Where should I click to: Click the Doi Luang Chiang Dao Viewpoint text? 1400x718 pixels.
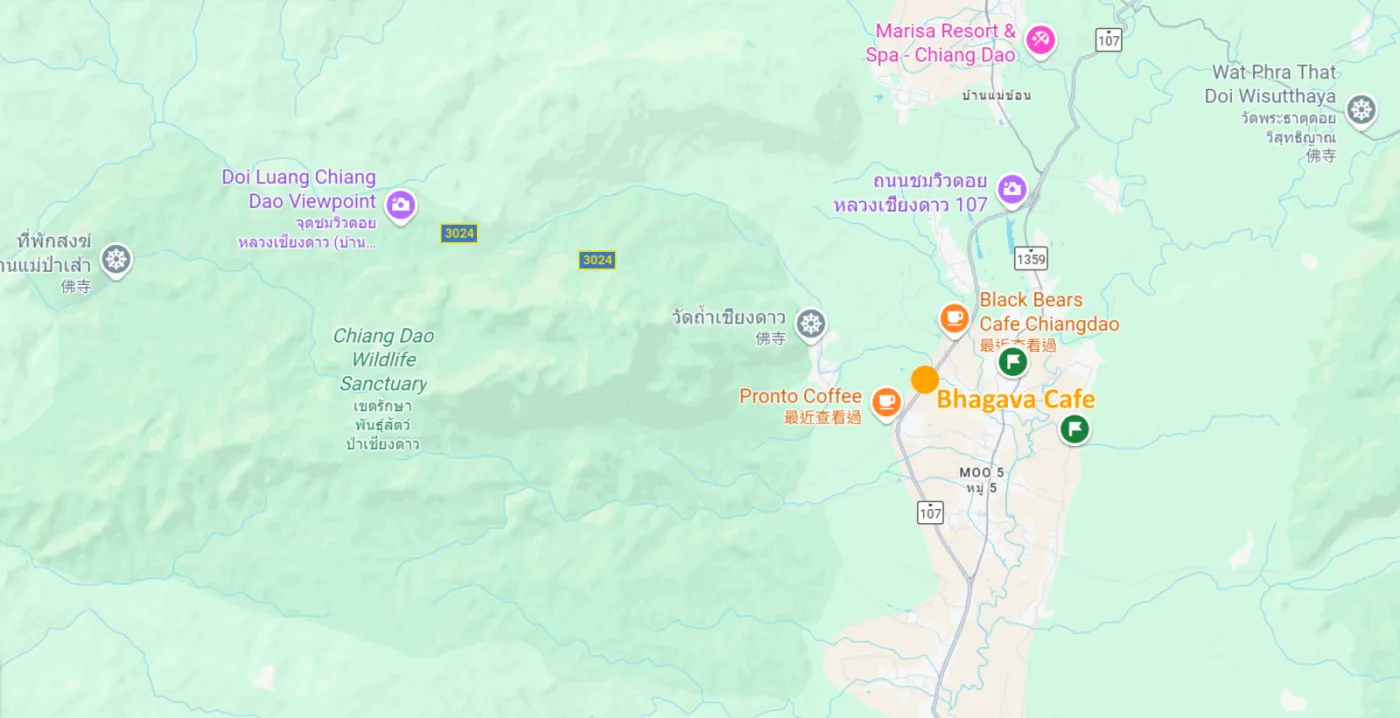point(299,189)
